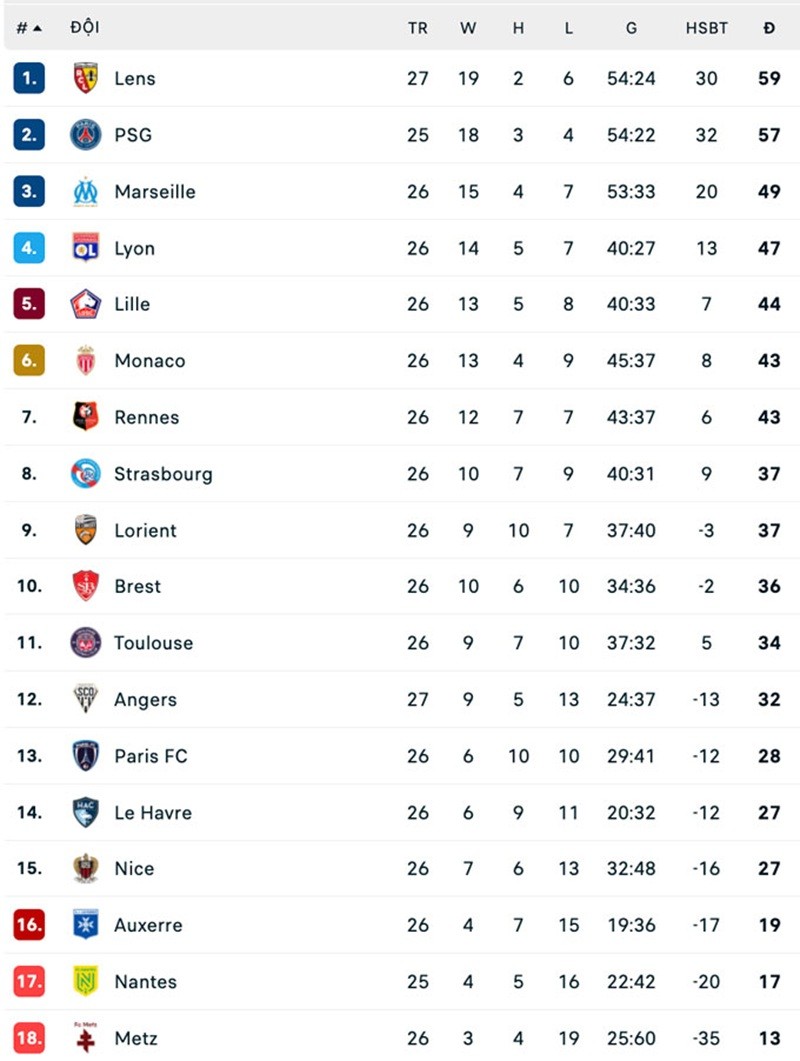Sort teams by the HSBT column
The image size is (800, 1061).
pos(707,27)
